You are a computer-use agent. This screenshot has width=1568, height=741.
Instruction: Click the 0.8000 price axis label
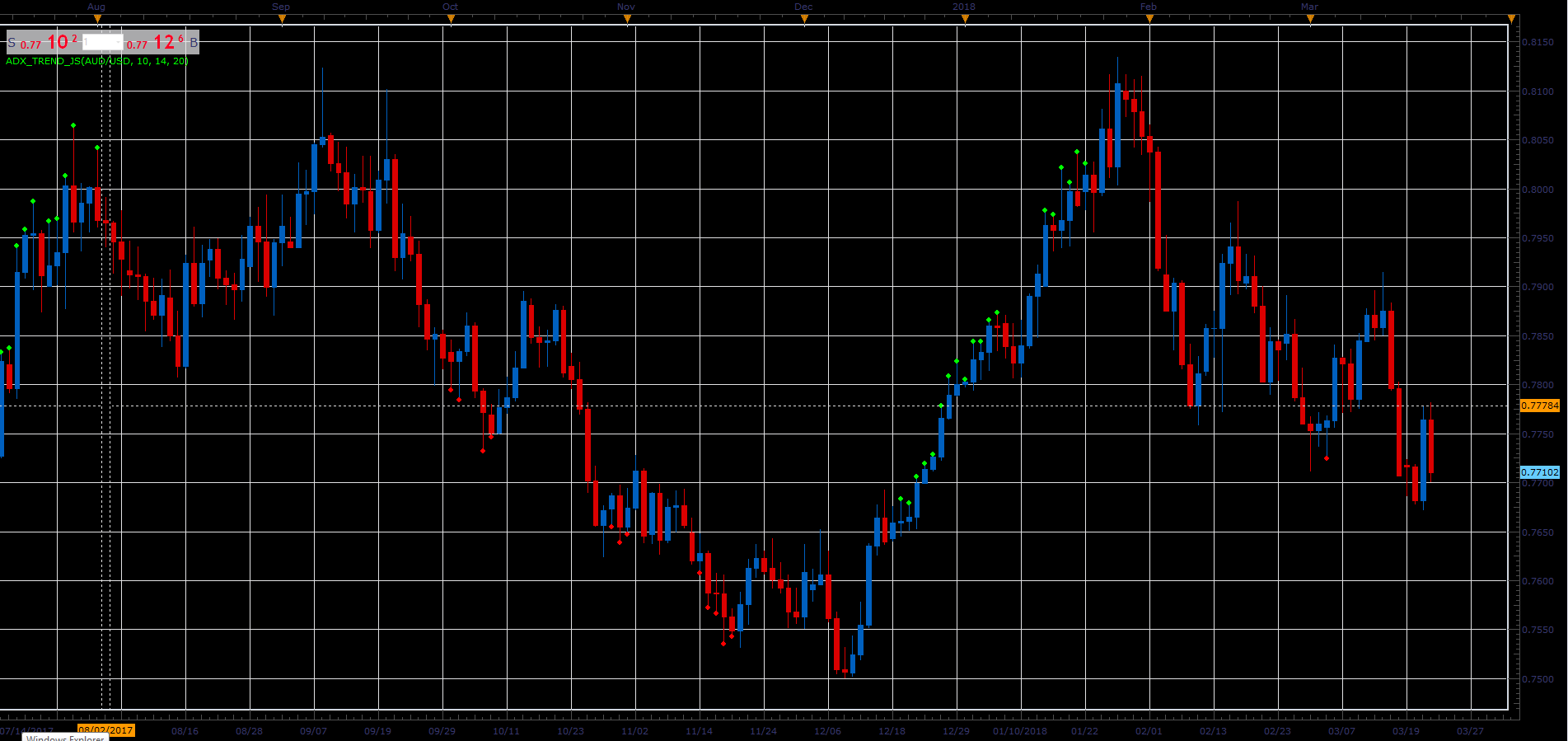pos(1538,190)
